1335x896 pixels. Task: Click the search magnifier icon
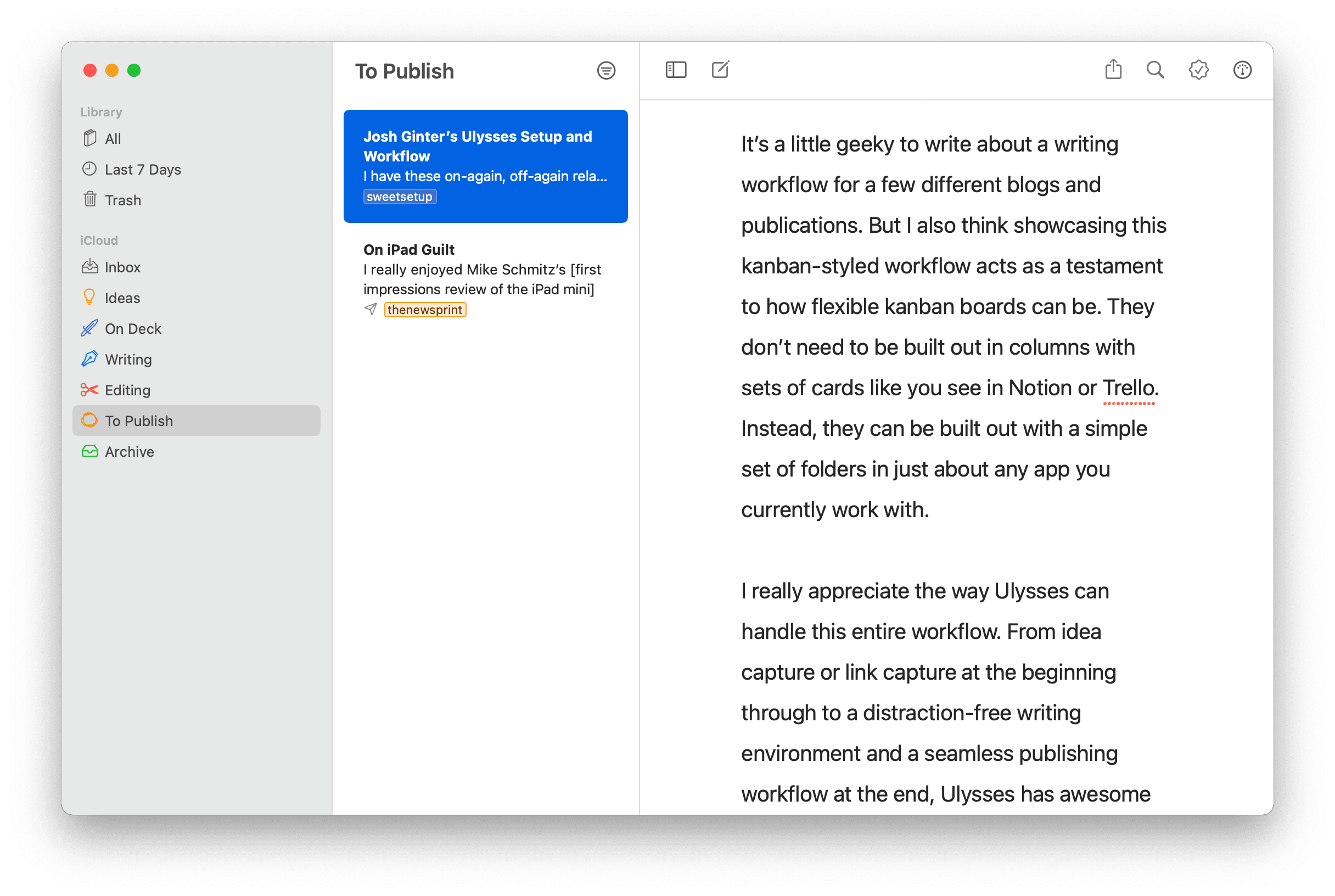click(x=1155, y=70)
